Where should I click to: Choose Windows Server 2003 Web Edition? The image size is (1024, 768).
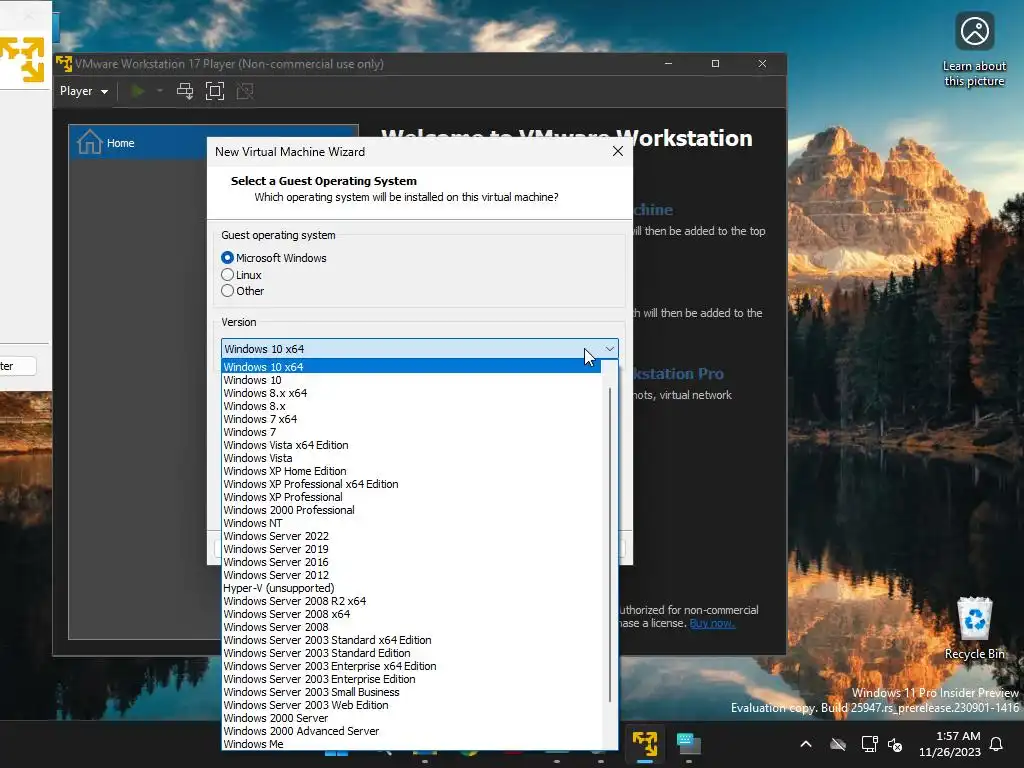[x=411, y=705]
